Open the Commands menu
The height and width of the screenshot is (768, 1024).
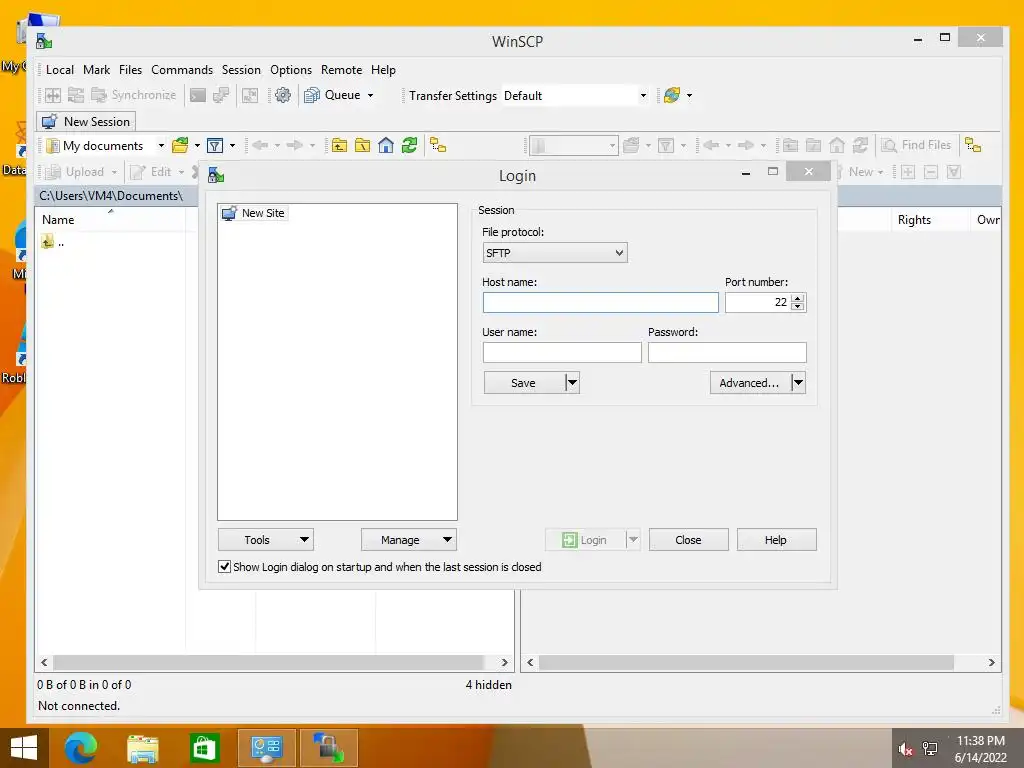pos(182,70)
